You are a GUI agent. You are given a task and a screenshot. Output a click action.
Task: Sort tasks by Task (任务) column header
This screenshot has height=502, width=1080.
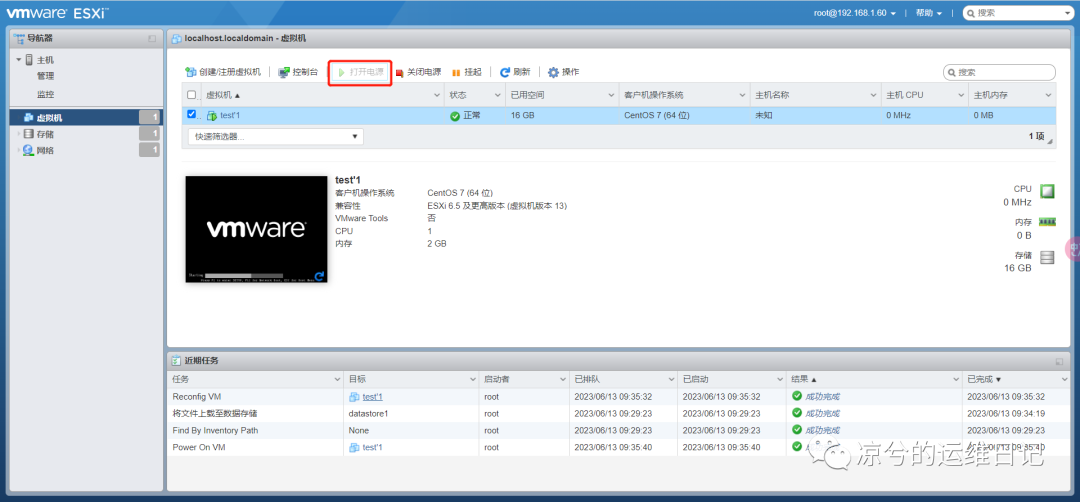[x=181, y=379]
